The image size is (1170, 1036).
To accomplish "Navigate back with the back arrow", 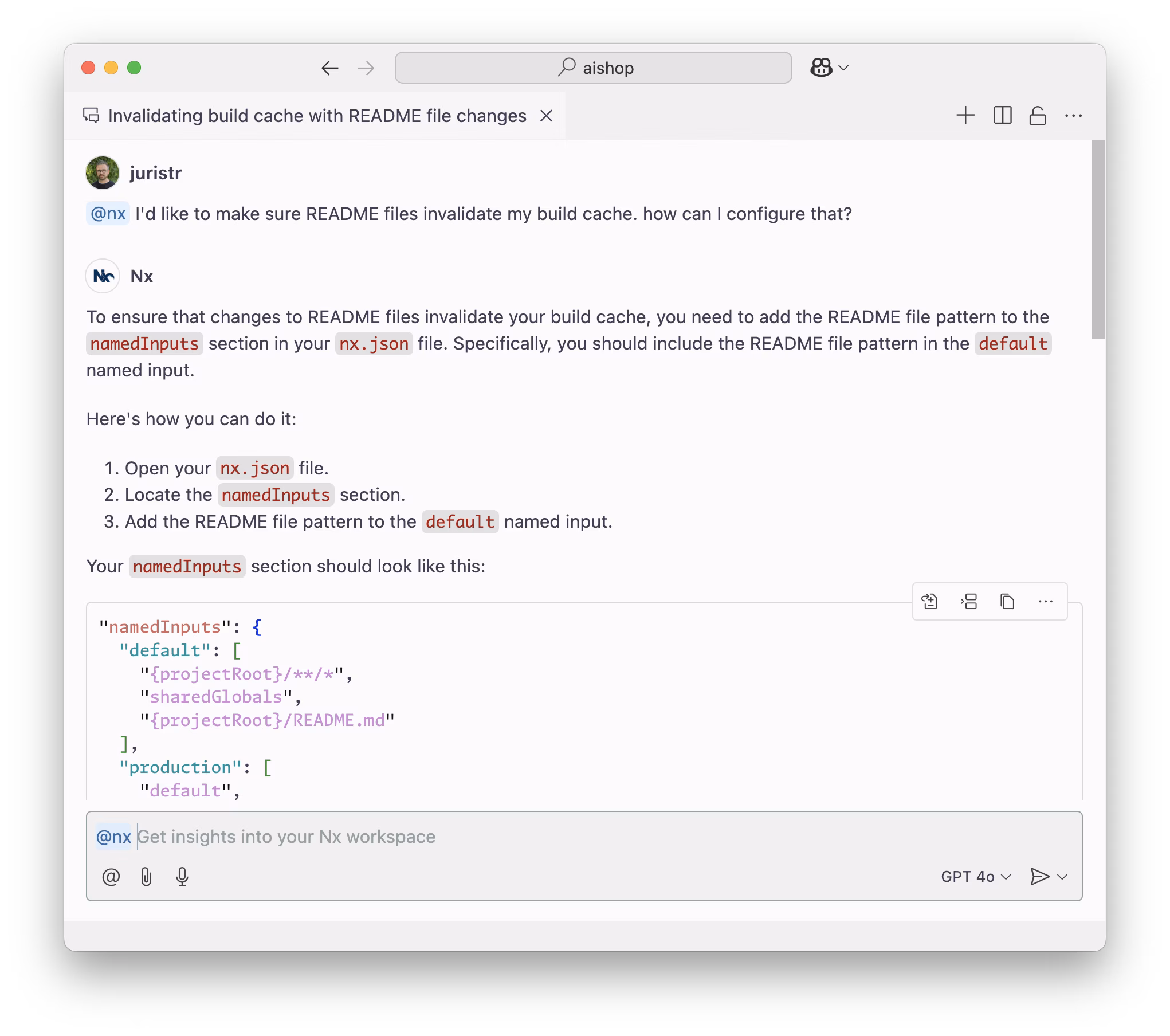I will [x=329, y=68].
